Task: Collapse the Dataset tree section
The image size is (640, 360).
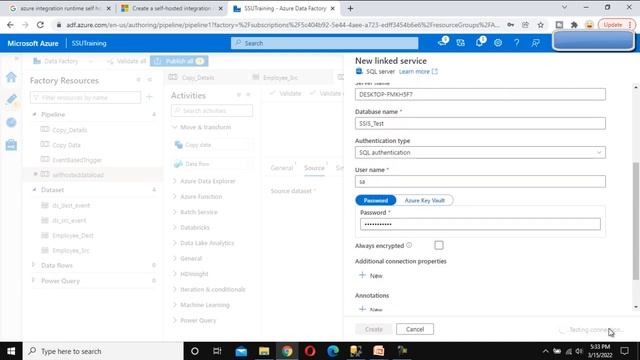Action: (x=34, y=190)
